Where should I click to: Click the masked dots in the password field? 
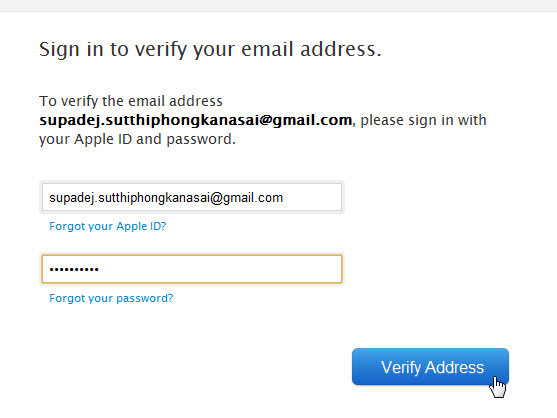click(74, 269)
